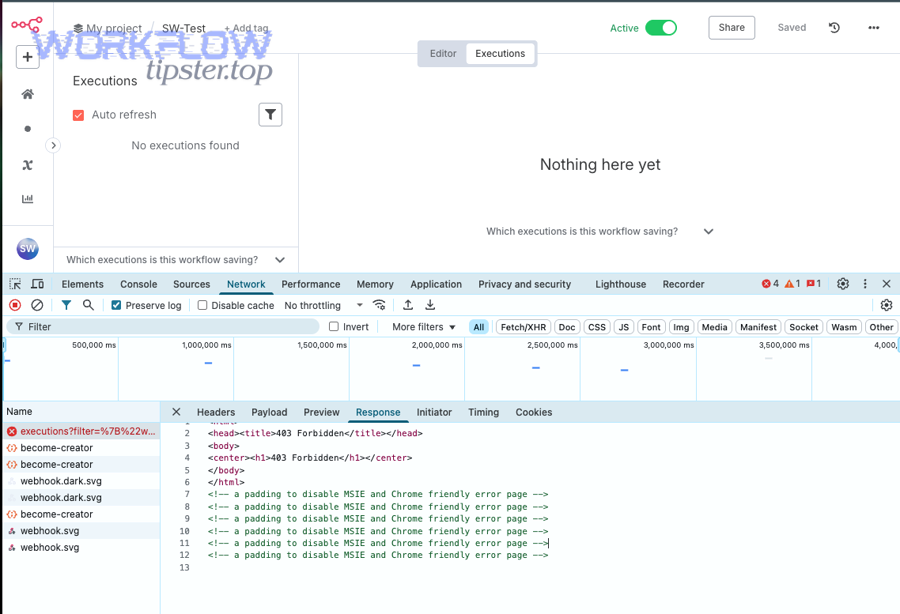Toggle the Active workflow switch
Image resolution: width=900 pixels, height=614 pixels.
coord(661,28)
